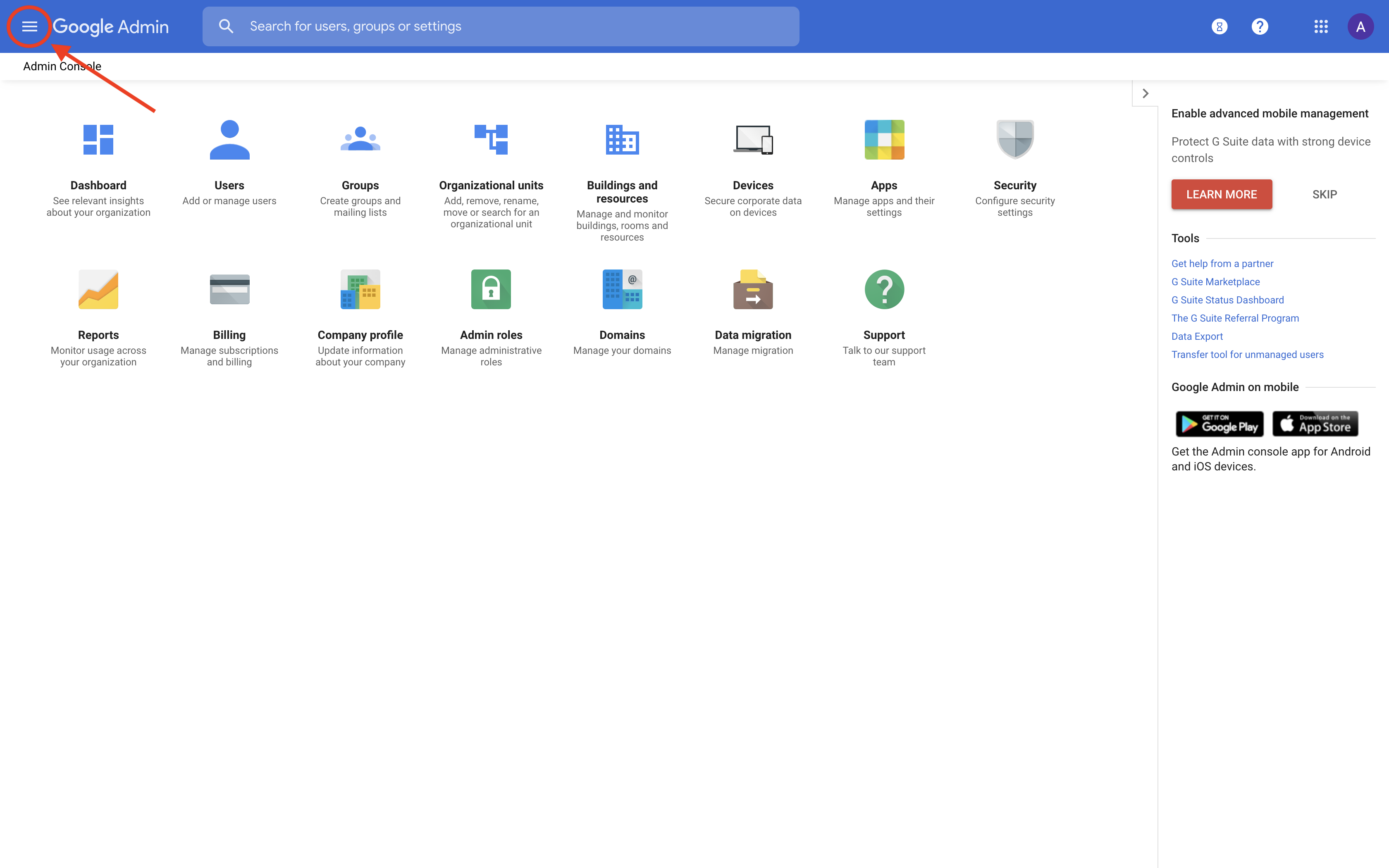The width and height of the screenshot is (1389, 868).
Task: Open Organizational units icon
Action: click(x=491, y=140)
